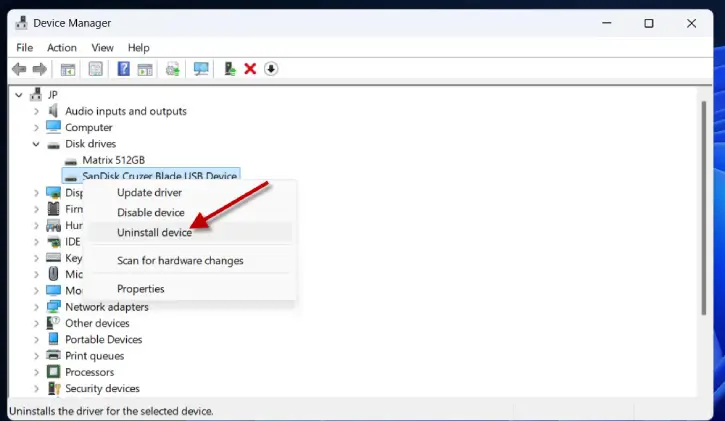Toggle the action pane toolbar icon
This screenshot has height=421, width=725.
coord(145,69)
